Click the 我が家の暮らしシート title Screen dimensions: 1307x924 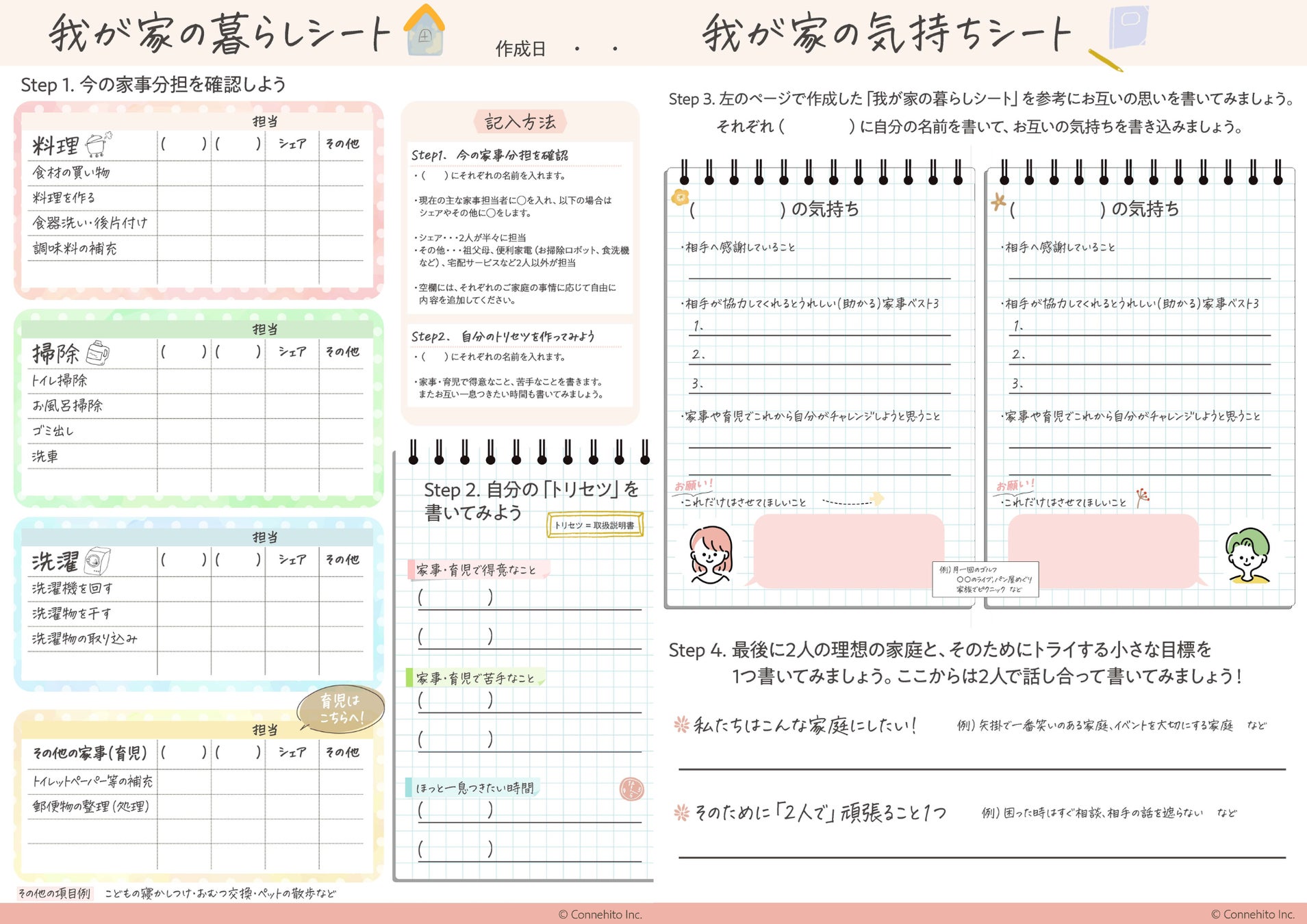[x=219, y=33]
